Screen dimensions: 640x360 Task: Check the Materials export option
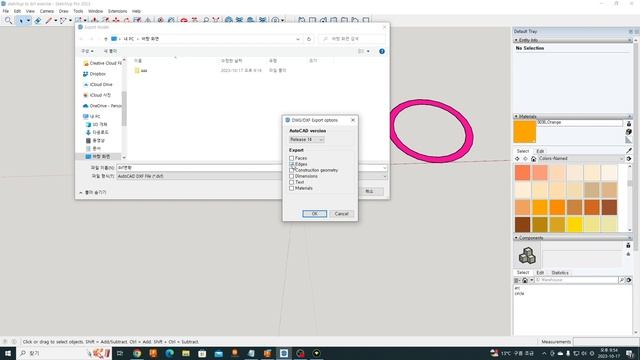(291, 188)
